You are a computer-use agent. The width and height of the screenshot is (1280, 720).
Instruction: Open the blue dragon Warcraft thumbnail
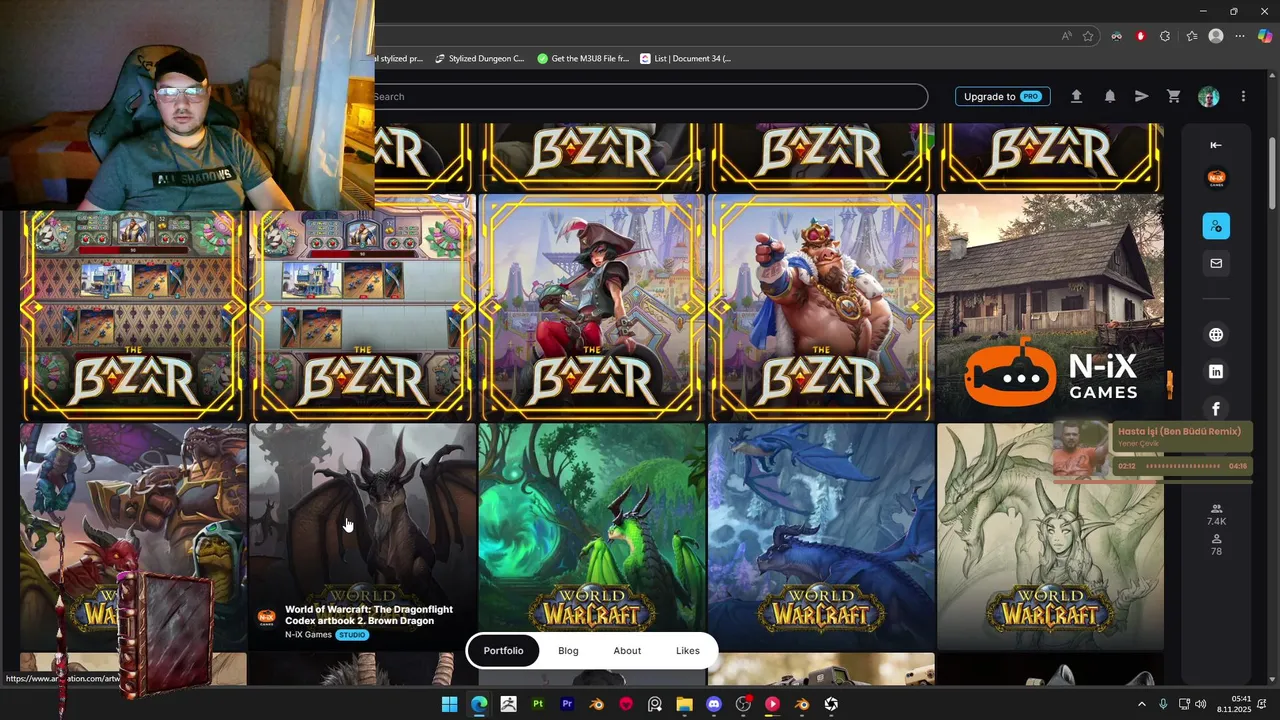click(821, 537)
